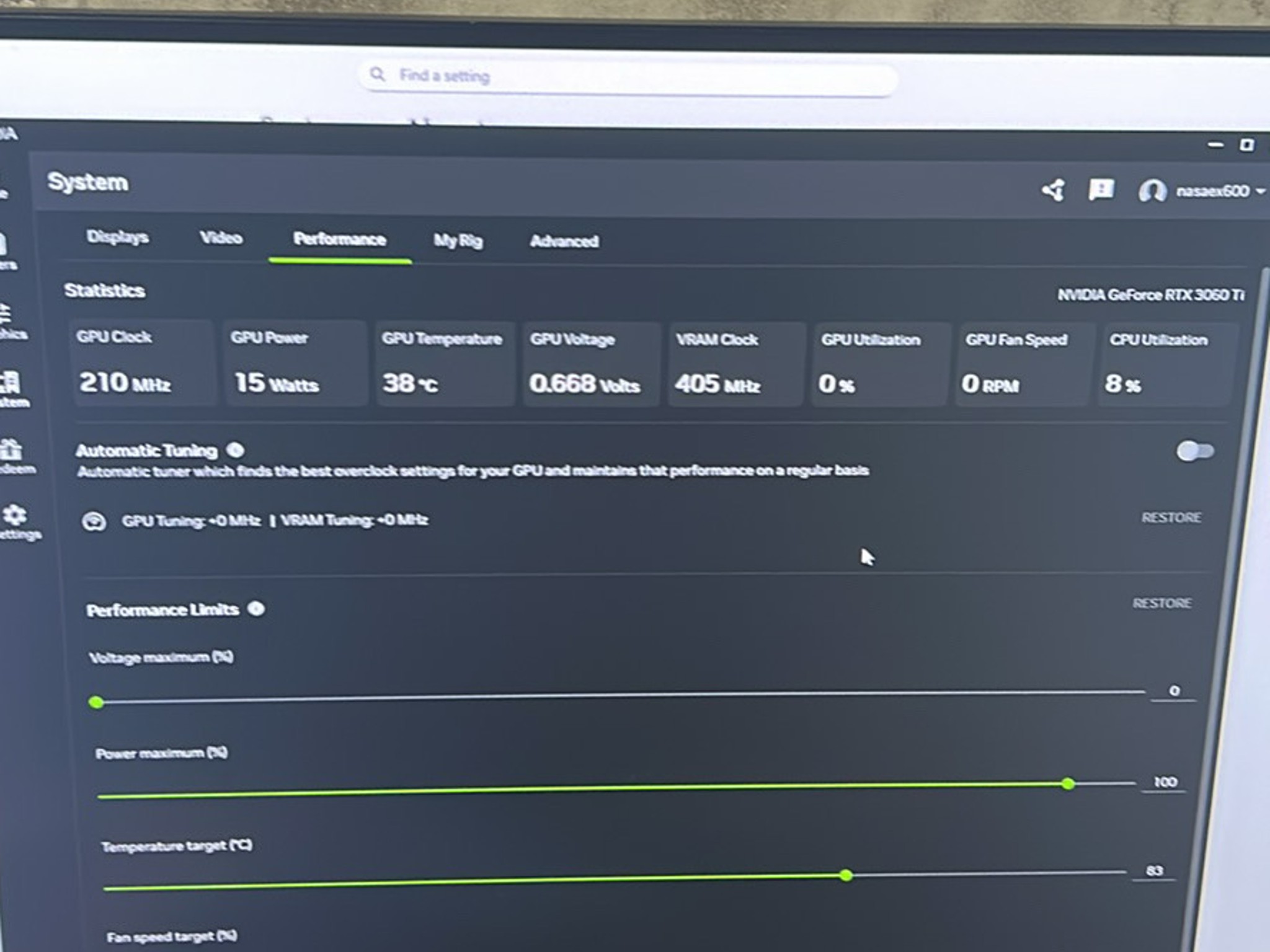The height and width of the screenshot is (952, 1270).
Task: Open the feedback notification icon
Action: (1101, 190)
